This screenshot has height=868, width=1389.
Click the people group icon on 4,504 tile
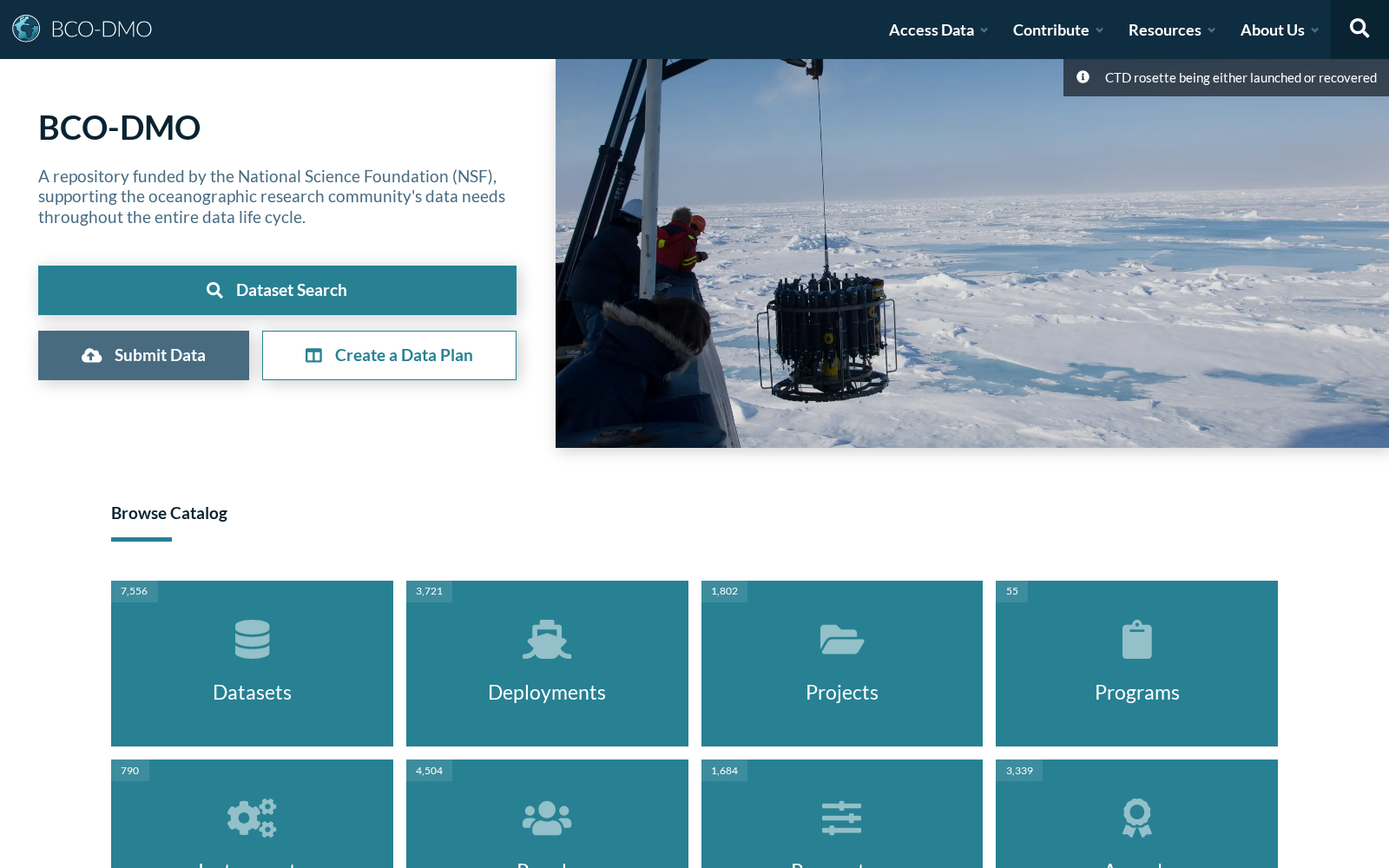547,818
